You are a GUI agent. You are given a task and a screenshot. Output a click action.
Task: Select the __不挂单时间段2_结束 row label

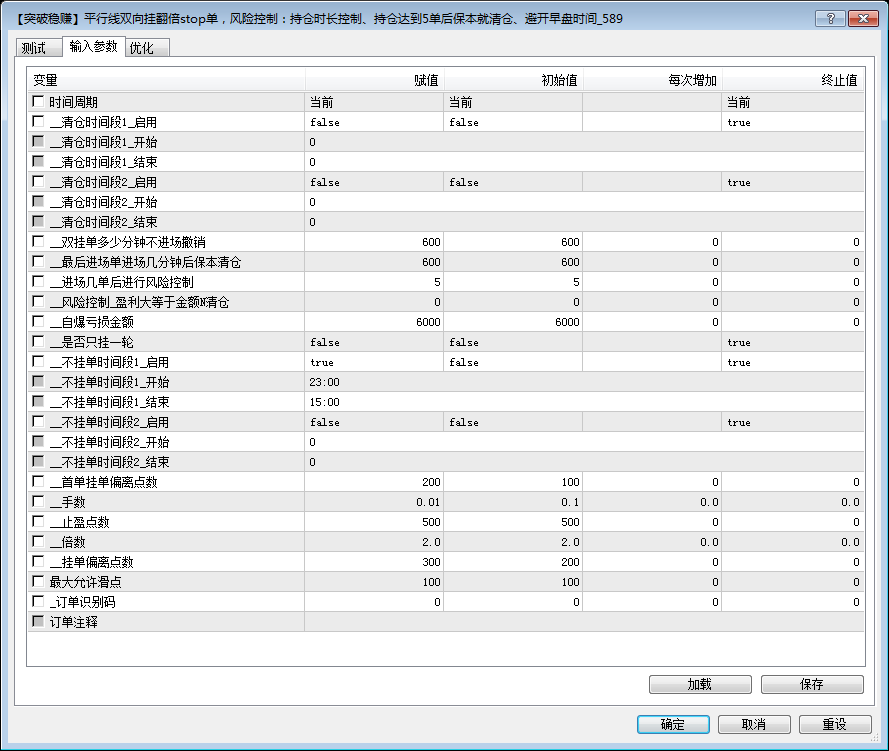[109, 462]
